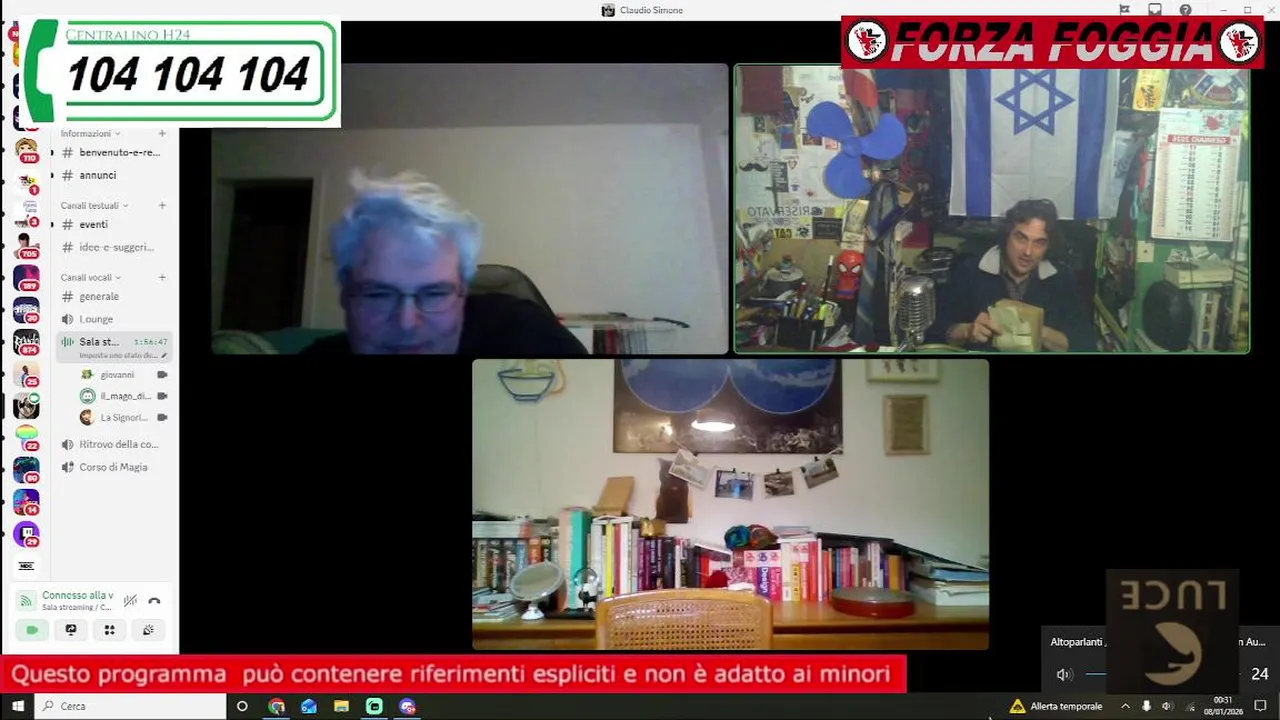Mute speaker icon in volume flyout

click(1064, 674)
